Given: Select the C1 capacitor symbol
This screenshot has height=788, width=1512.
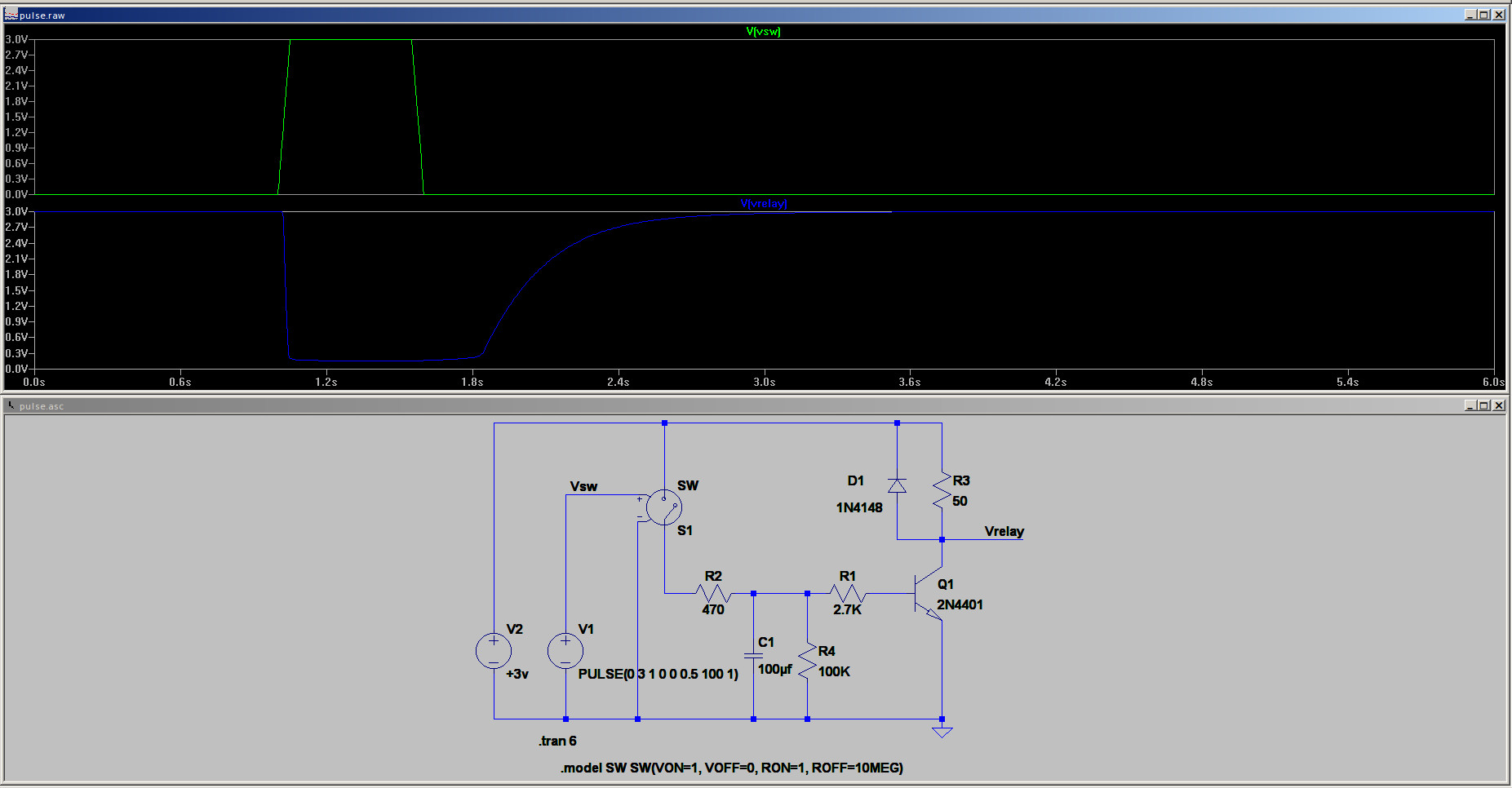Looking at the screenshot, I should pyautogui.click(x=753, y=655).
